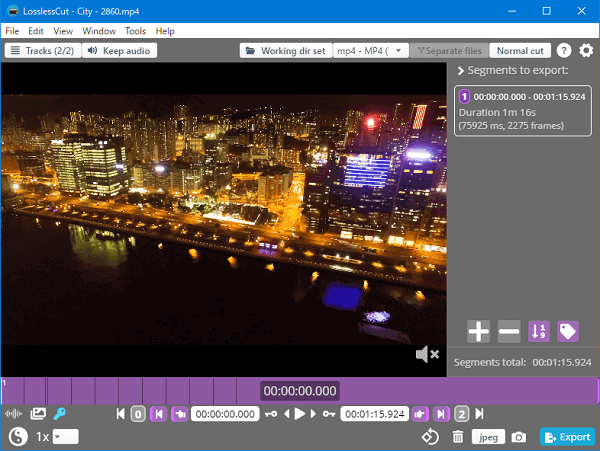The image size is (600, 451).
Task: Click the trash icon to delete source
Action: tap(458, 437)
